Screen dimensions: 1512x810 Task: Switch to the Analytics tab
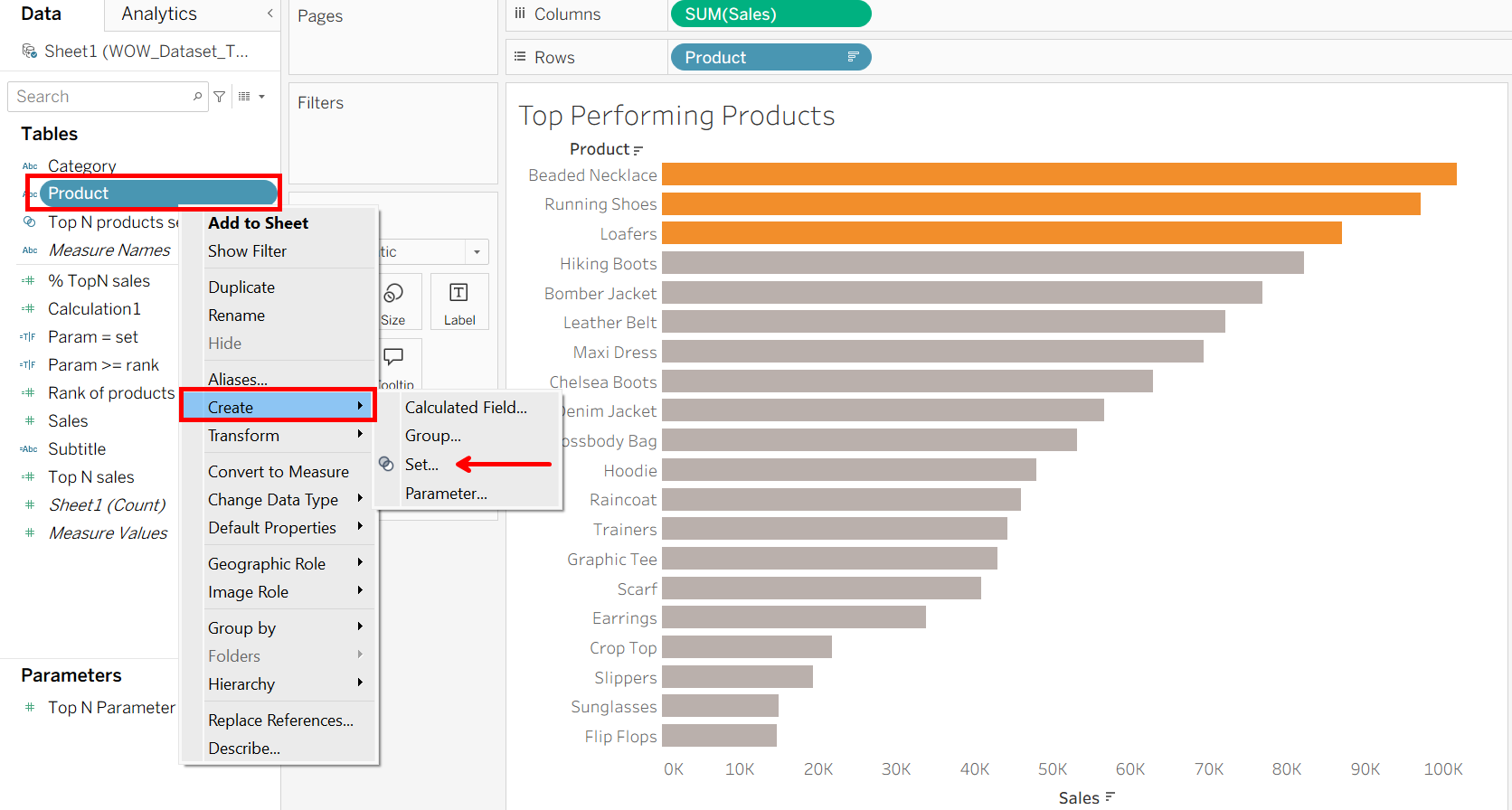[x=159, y=14]
